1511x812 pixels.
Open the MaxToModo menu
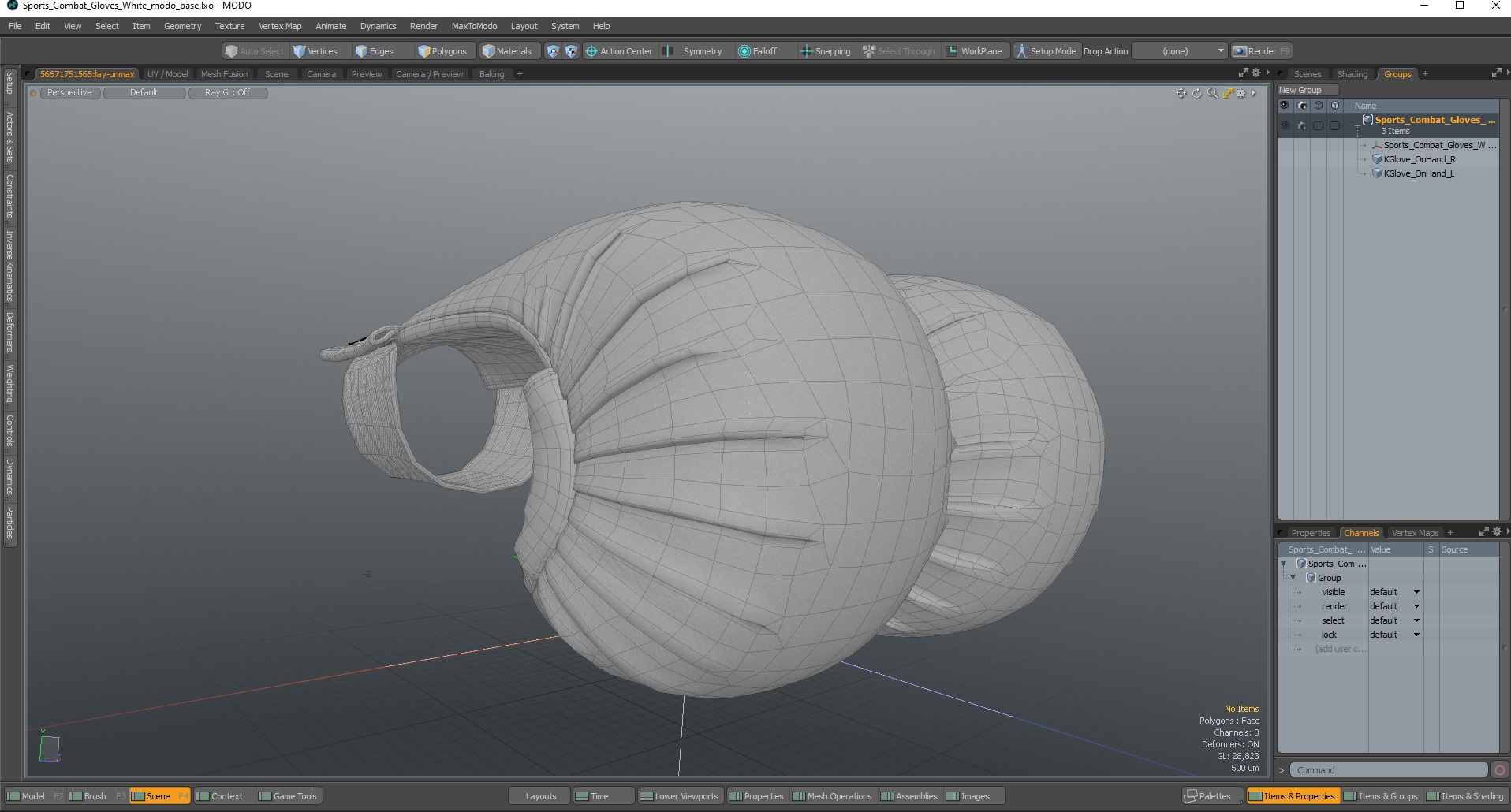(474, 26)
